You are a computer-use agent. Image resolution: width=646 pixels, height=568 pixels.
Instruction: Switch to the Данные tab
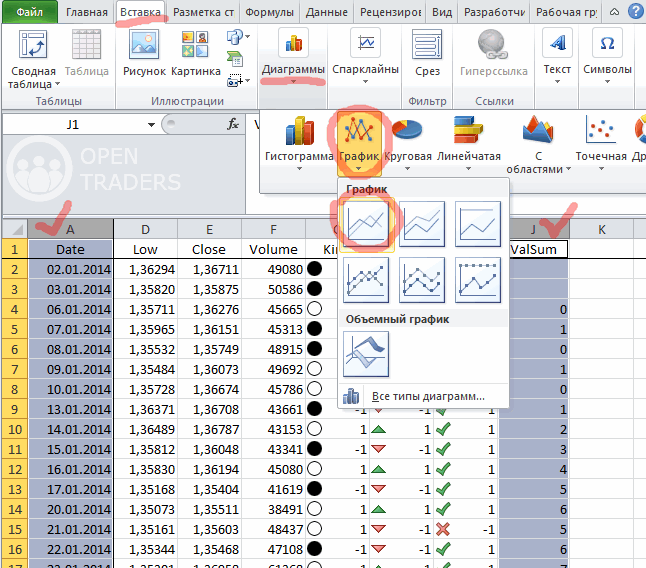pyautogui.click(x=327, y=12)
